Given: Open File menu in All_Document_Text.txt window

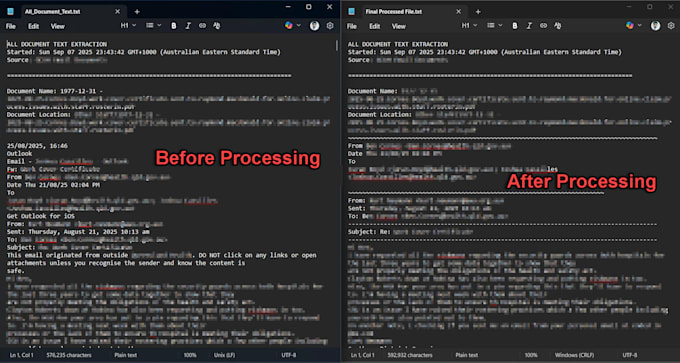Looking at the screenshot, I should click(x=11, y=26).
